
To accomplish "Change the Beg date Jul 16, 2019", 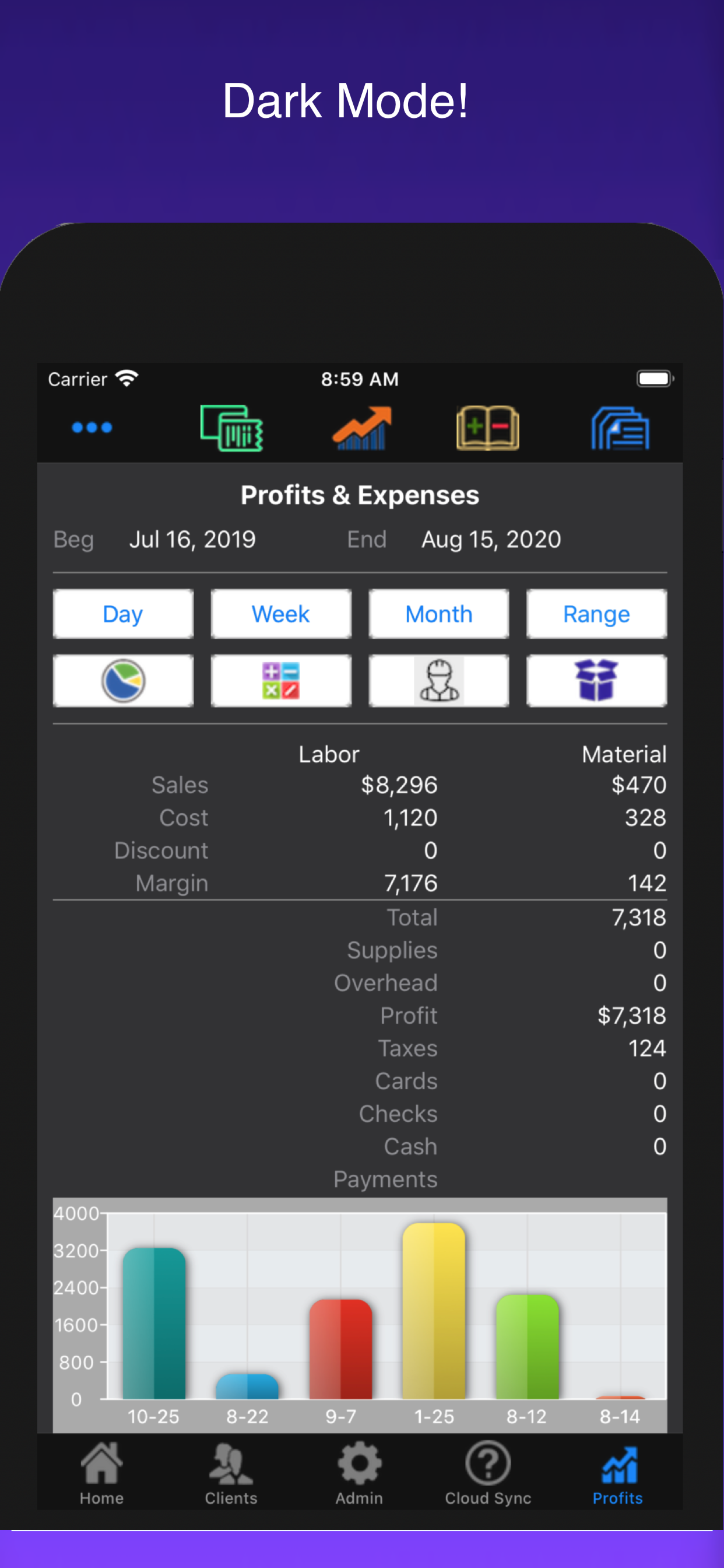I will (192, 540).
